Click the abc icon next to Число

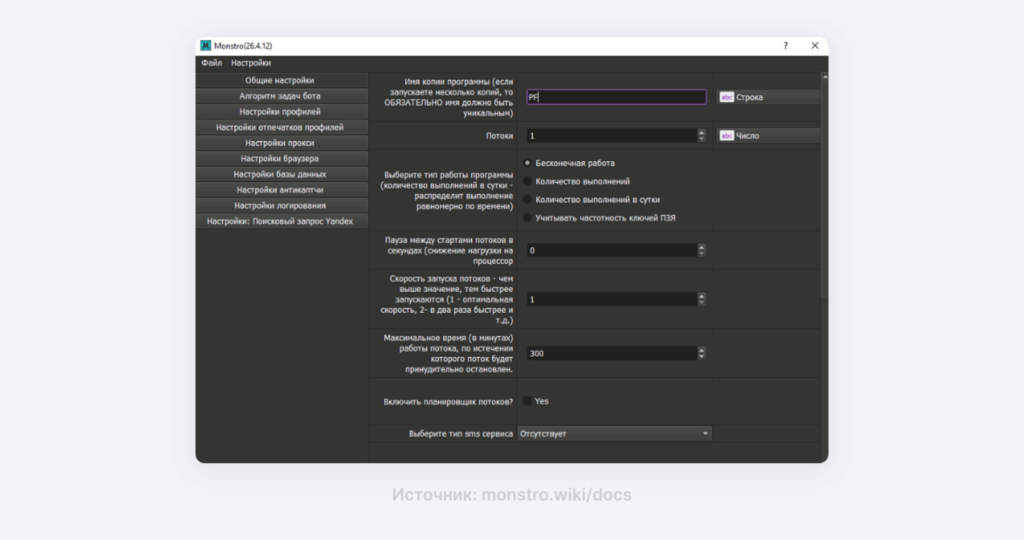[726, 136]
